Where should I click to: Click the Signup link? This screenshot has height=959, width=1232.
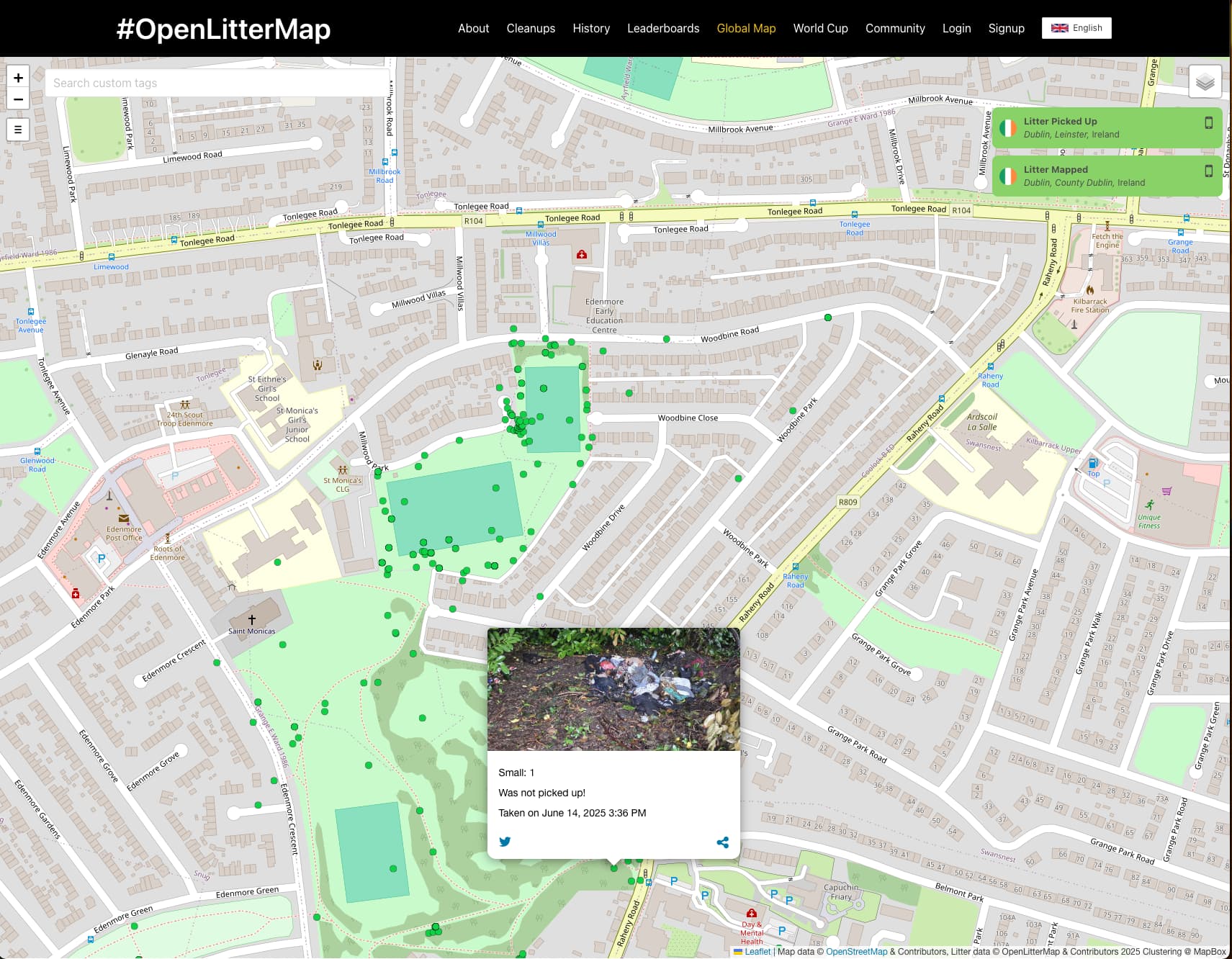(1006, 28)
